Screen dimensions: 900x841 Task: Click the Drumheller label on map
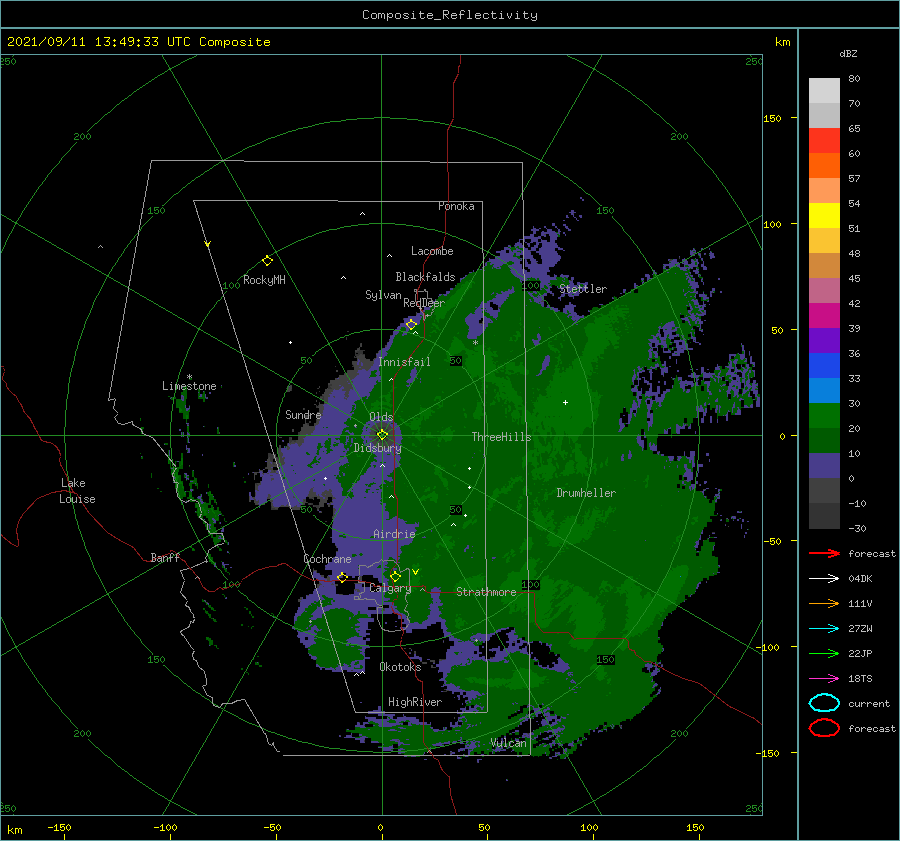coord(586,493)
